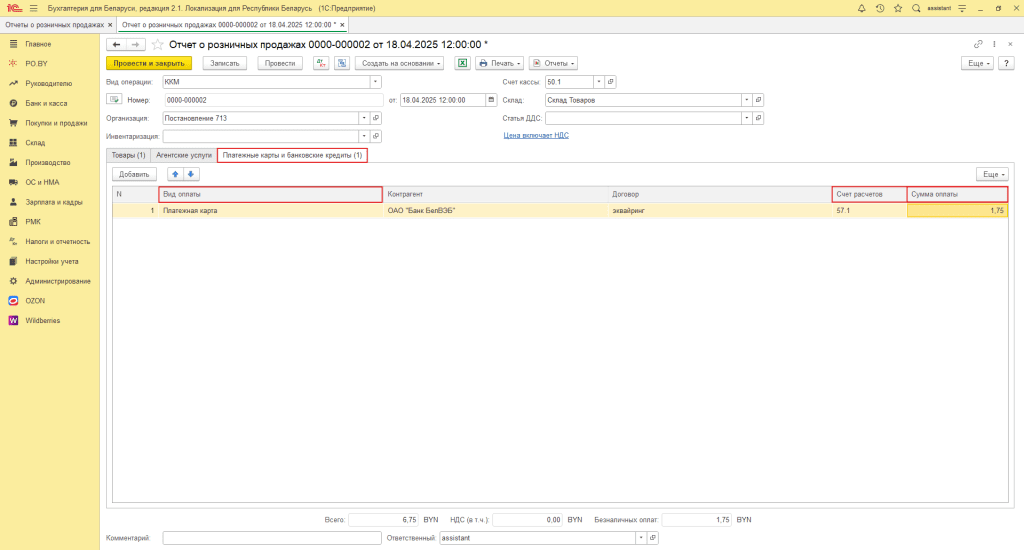Click the Провести button
The image size is (1024, 550).
tap(280, 63)
